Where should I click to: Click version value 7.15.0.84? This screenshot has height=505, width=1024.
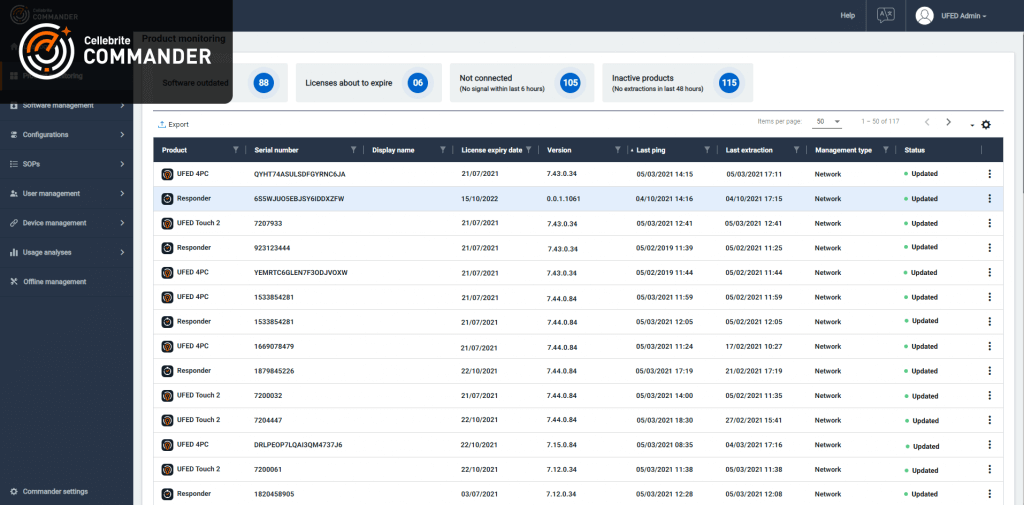[x=562, y=445]
